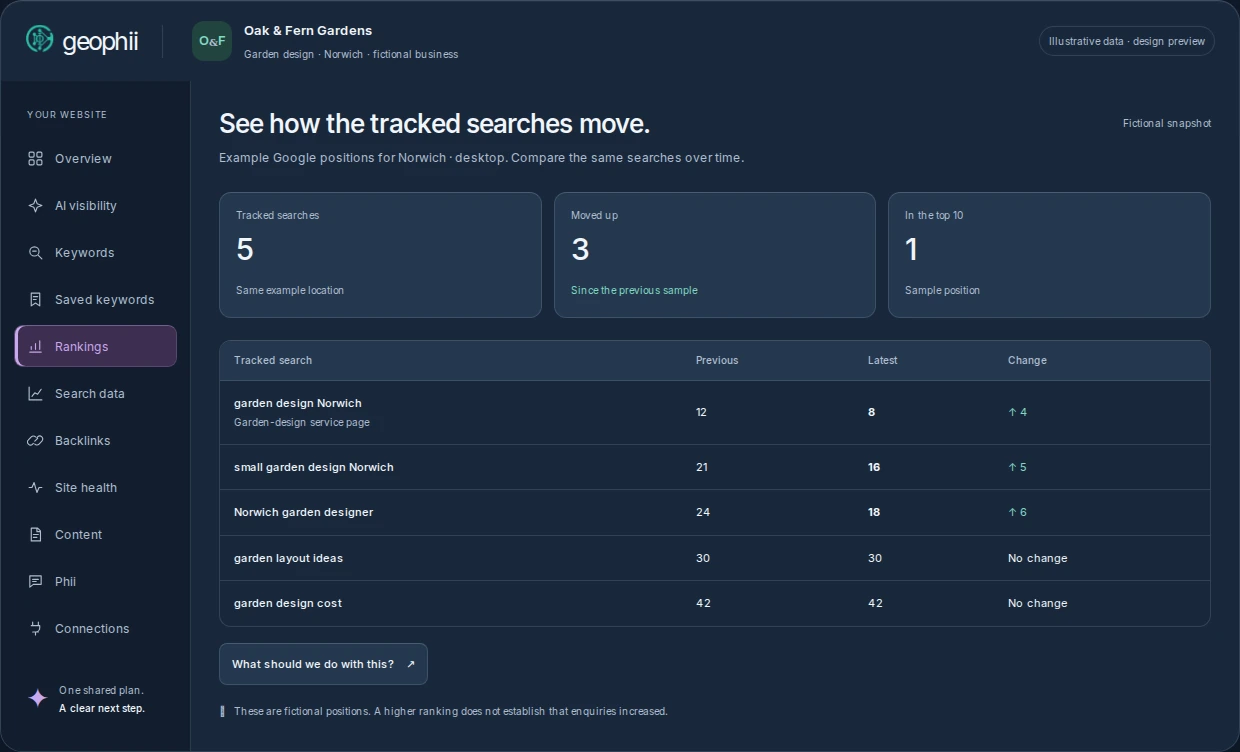Click the See how the tracked searches move heading

pyautogui.click(x=434, y=124)
